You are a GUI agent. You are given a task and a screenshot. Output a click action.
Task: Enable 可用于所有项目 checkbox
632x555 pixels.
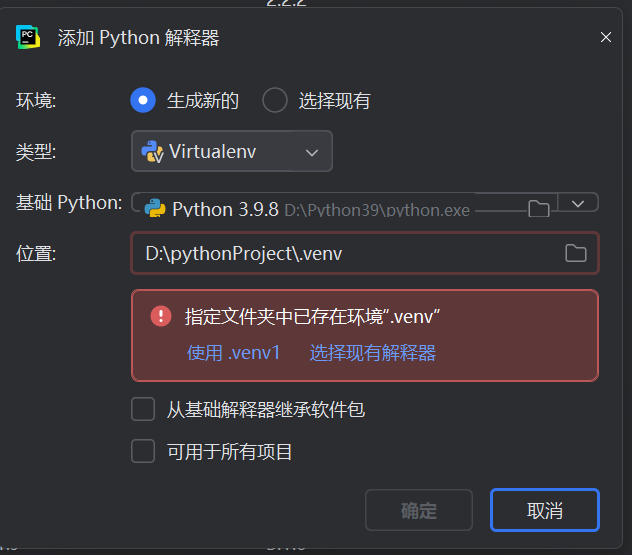point(143,451)
